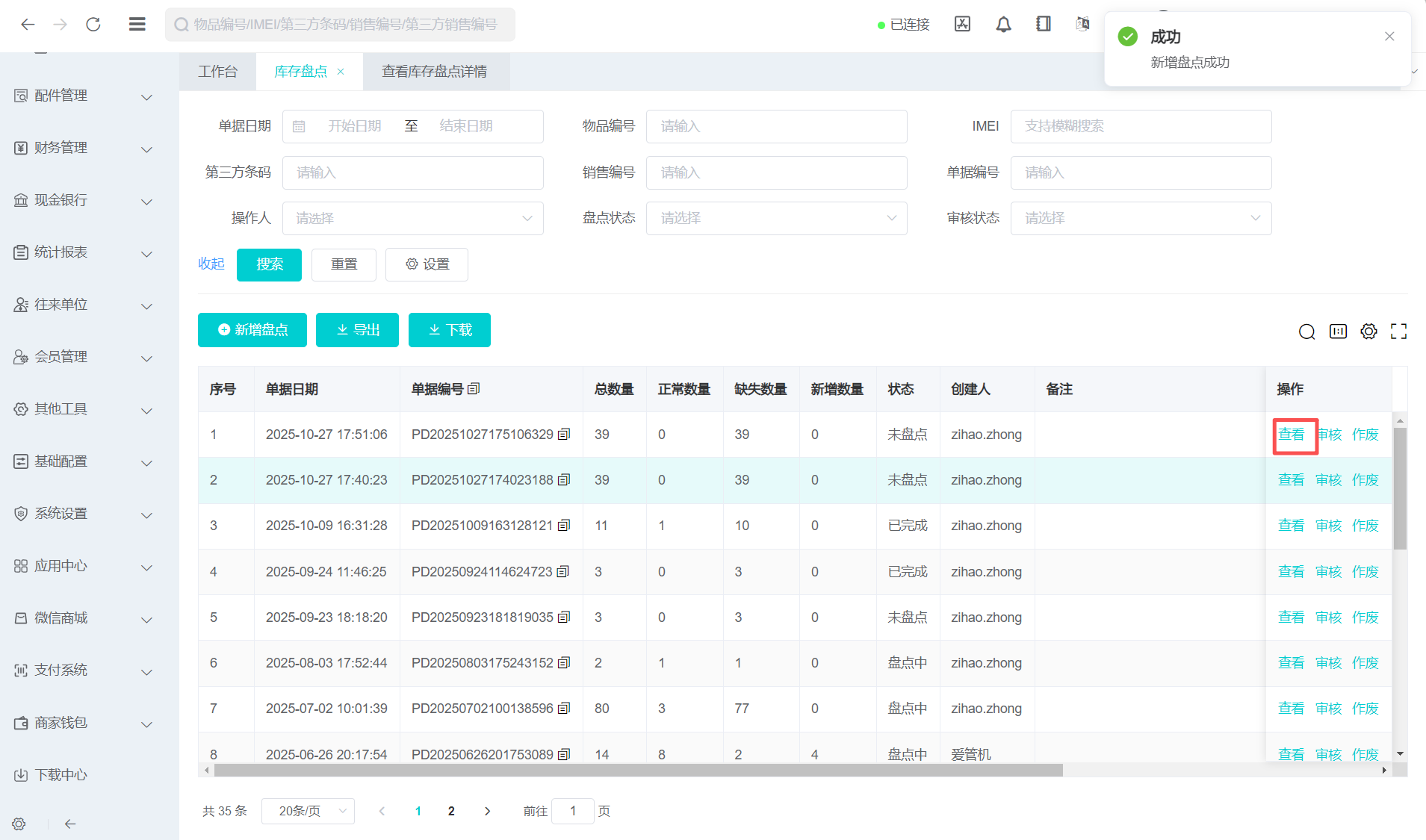Click the table search magnifier icon
The width and height of the screenshot is (1426, 840).
pyautogui.click(x=1306, y=332)
